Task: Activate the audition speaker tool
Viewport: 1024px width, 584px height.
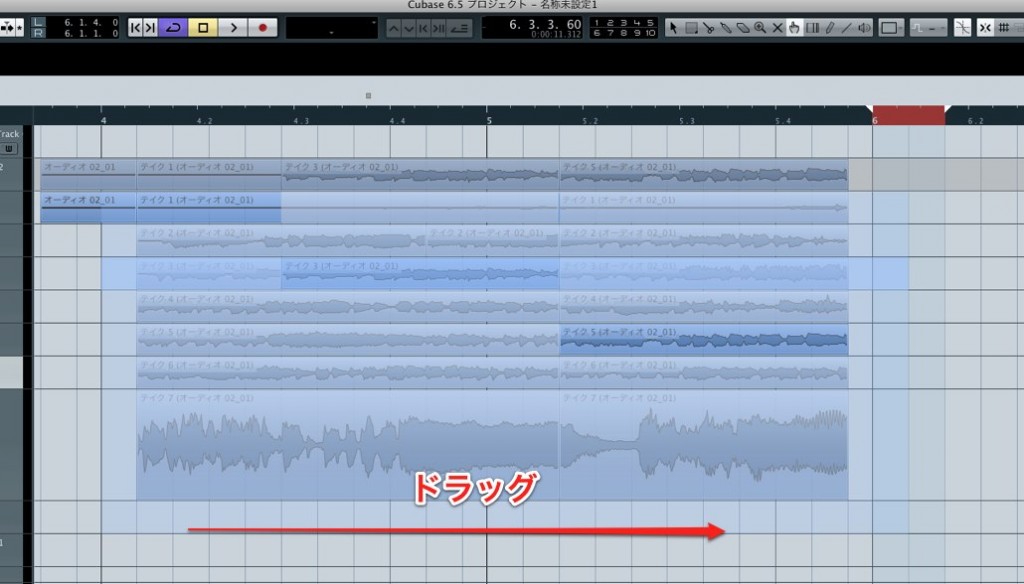Action: pyautogui.click(x=863, y=29)
